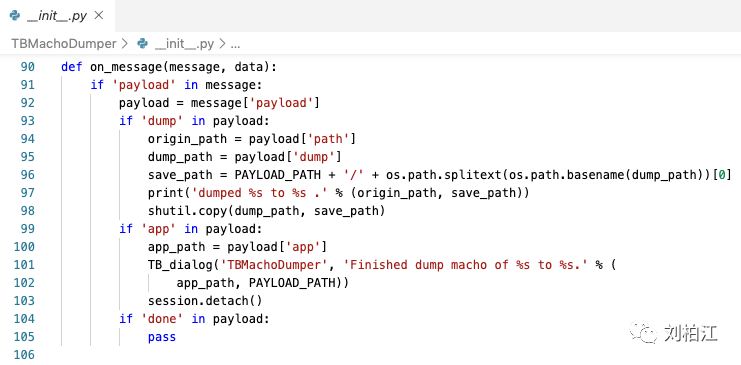Screen dimensions: 741x365
Task: Expand the breadcrumb ellipsis symbol list
Action: point(235,45)
